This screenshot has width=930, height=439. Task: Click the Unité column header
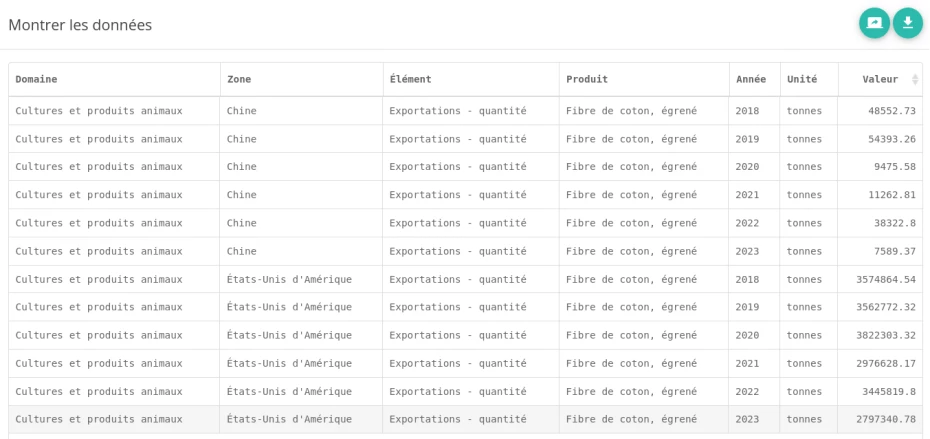802,79
